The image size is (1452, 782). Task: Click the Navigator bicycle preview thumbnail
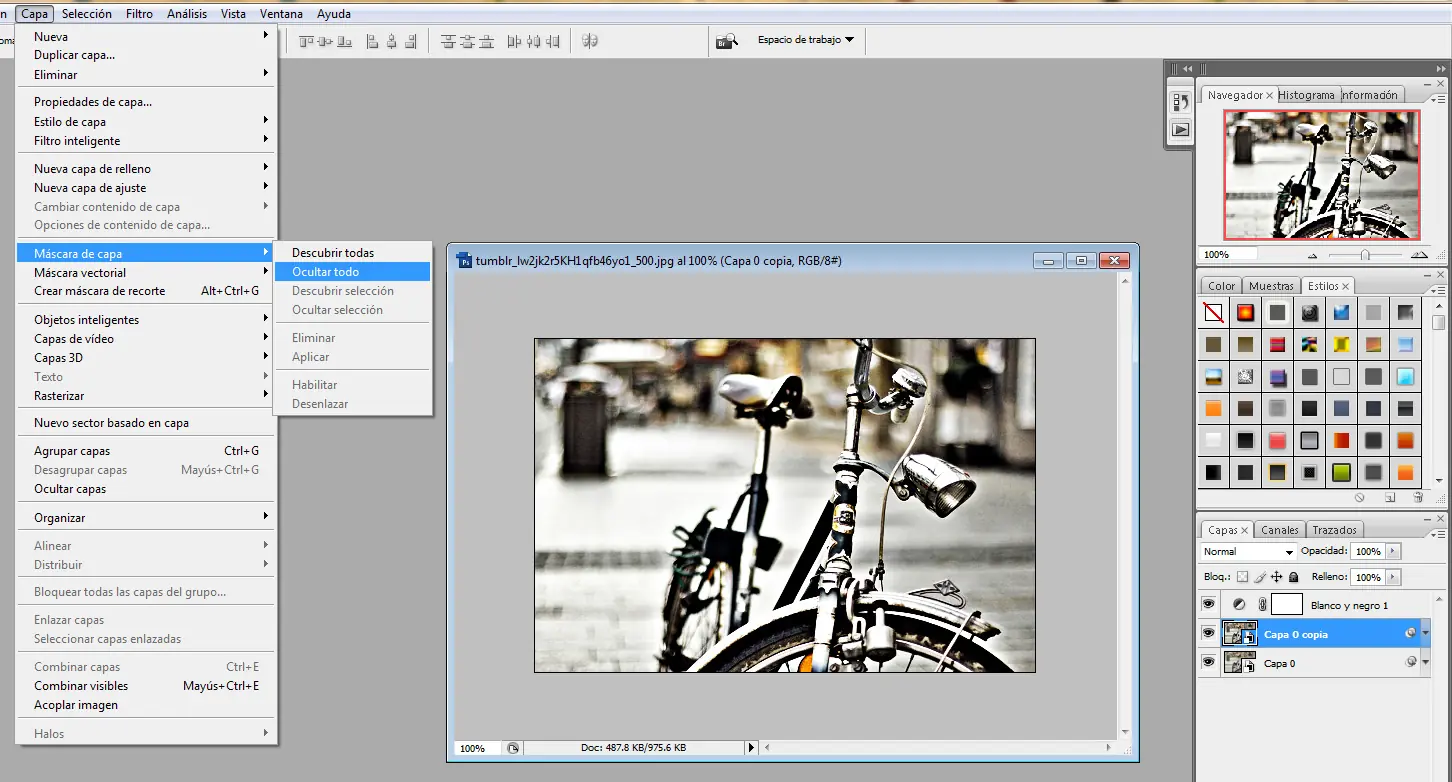(x=1321, y=174)
